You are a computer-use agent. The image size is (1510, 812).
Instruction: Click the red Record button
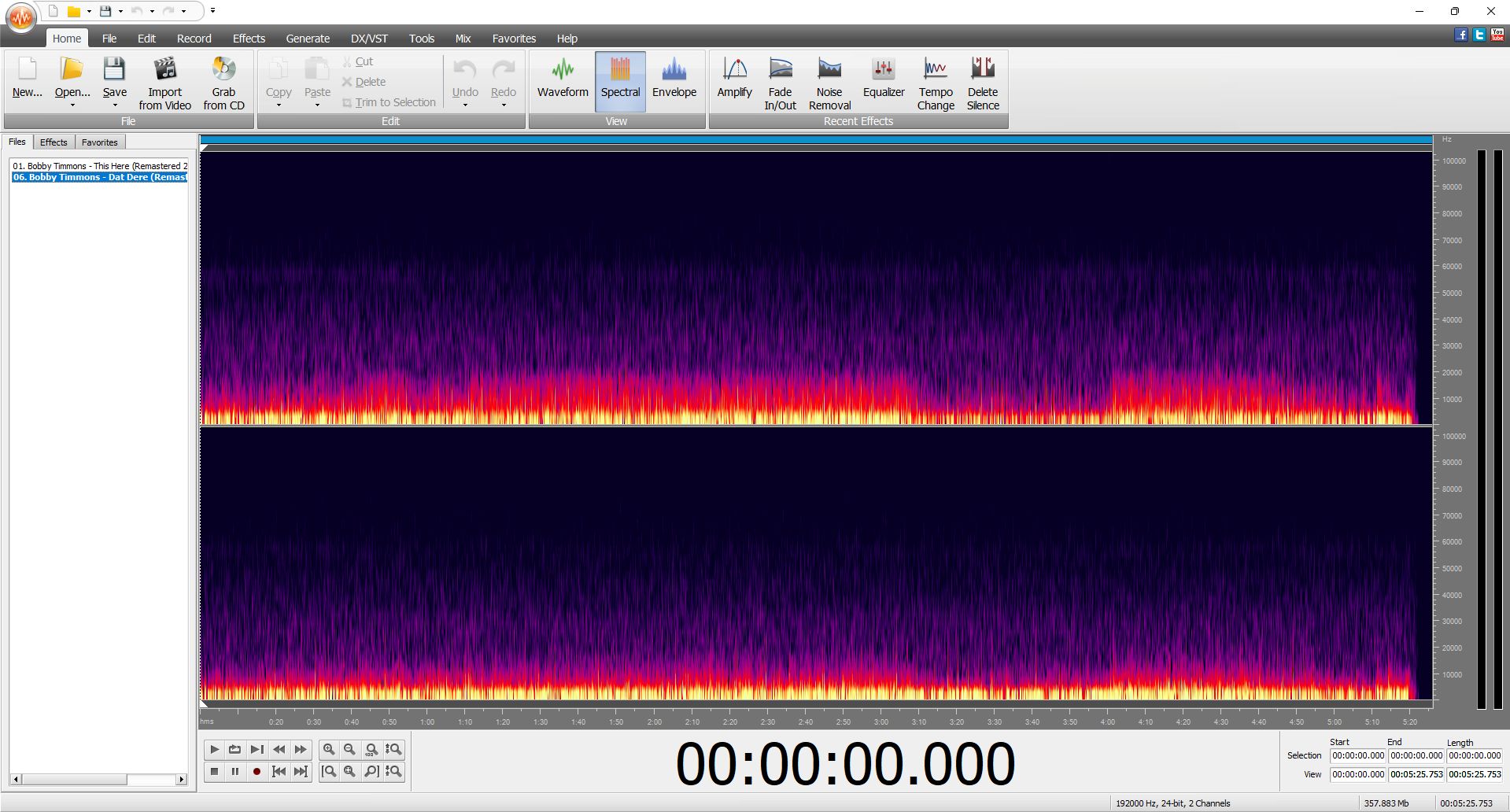(x=257, y=772)
